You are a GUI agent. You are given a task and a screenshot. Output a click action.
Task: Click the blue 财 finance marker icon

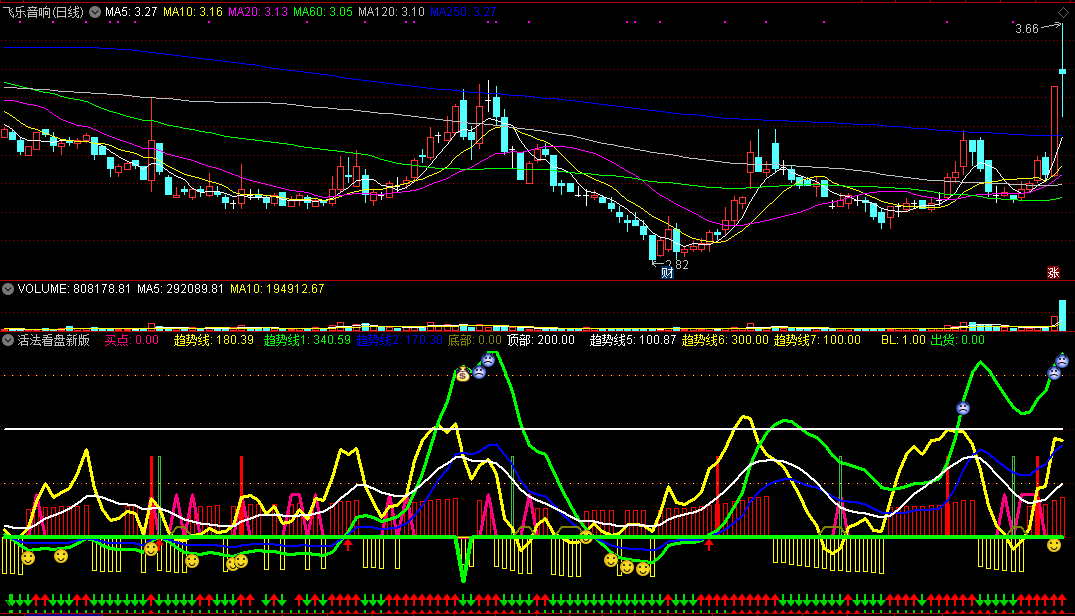(x=667, y=273)
